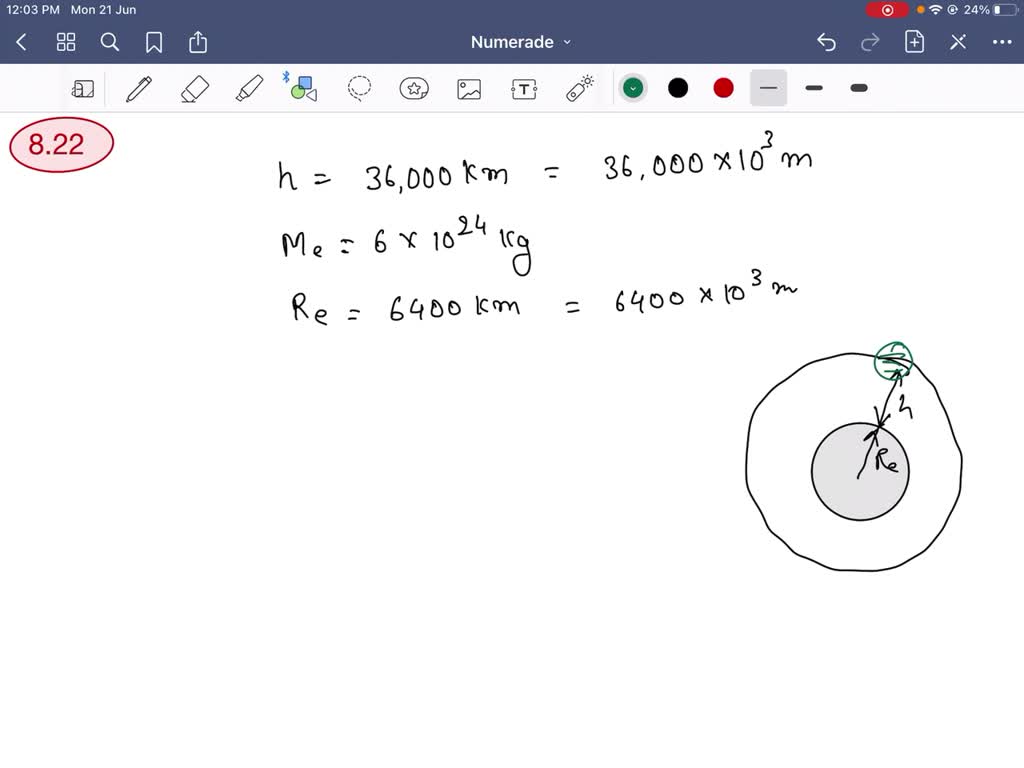Select the Pen tool
Screen dimensions: 1024x768
click(139, 88)
